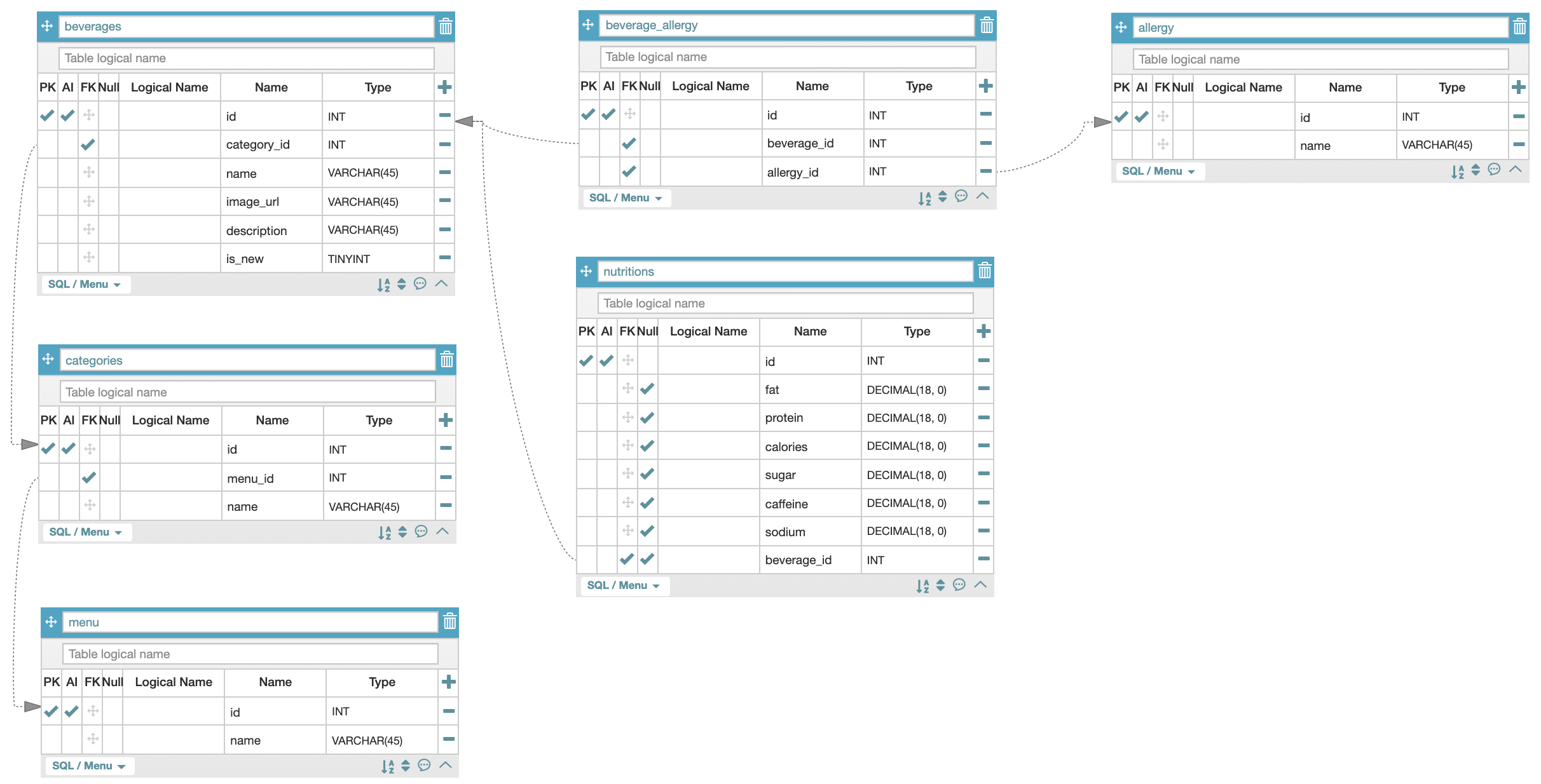
Task: Click the Table logical name field in nutritions
Action: coord(784,303)
